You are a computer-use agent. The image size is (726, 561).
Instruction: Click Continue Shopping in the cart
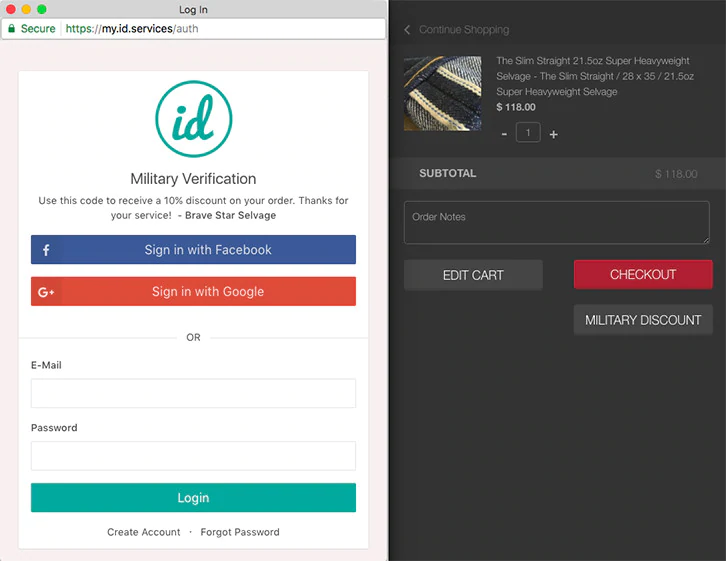click(464, 30)
